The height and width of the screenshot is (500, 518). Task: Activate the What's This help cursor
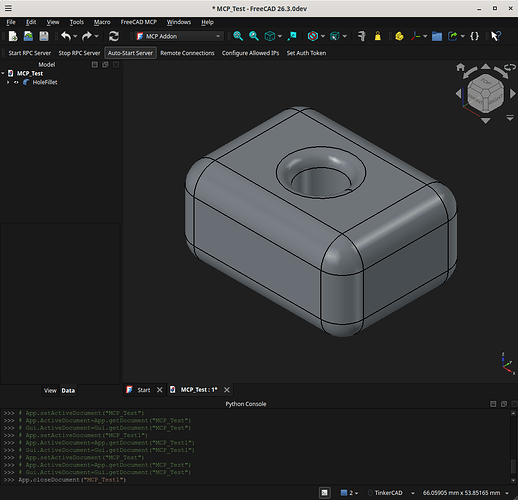click(x=496, y=36)
